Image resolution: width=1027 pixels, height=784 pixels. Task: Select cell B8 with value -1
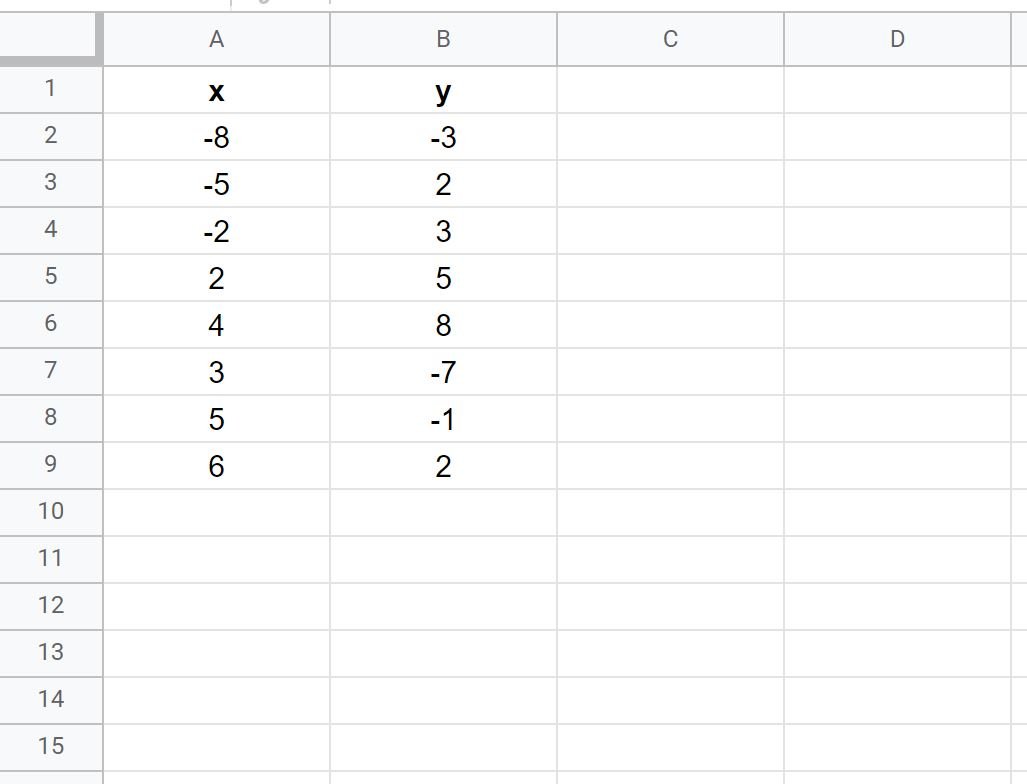pos(443,419)
